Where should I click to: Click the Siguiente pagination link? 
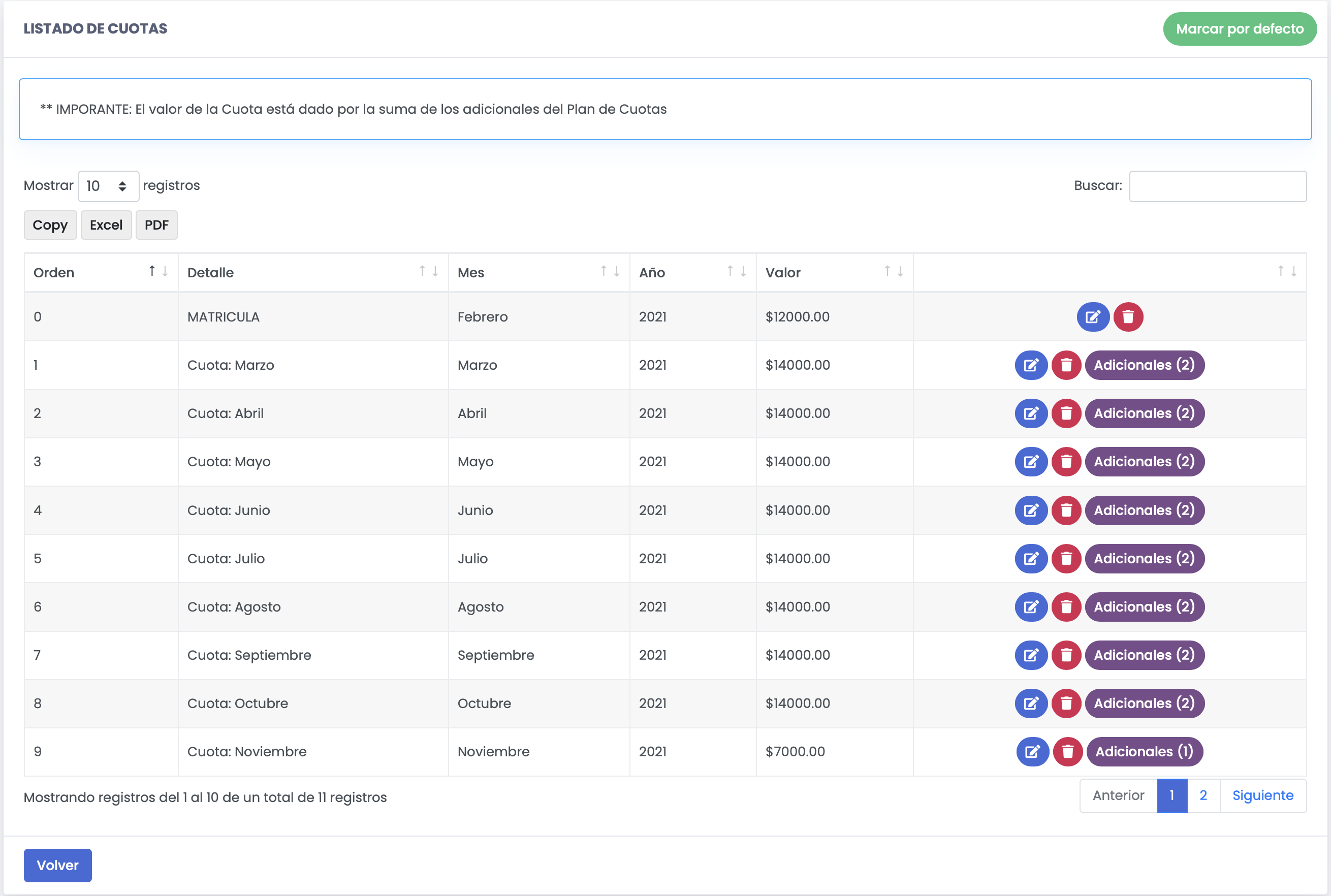coord(1263,795)
